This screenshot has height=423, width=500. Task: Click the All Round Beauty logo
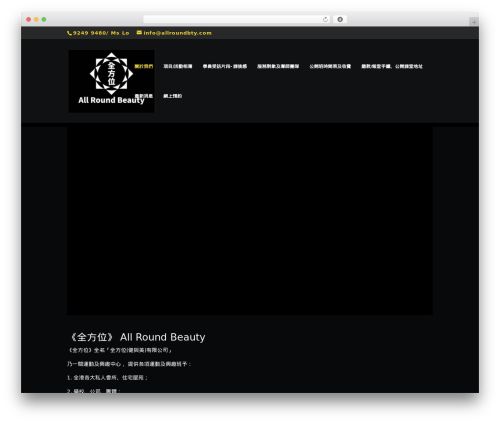point(111,81)
